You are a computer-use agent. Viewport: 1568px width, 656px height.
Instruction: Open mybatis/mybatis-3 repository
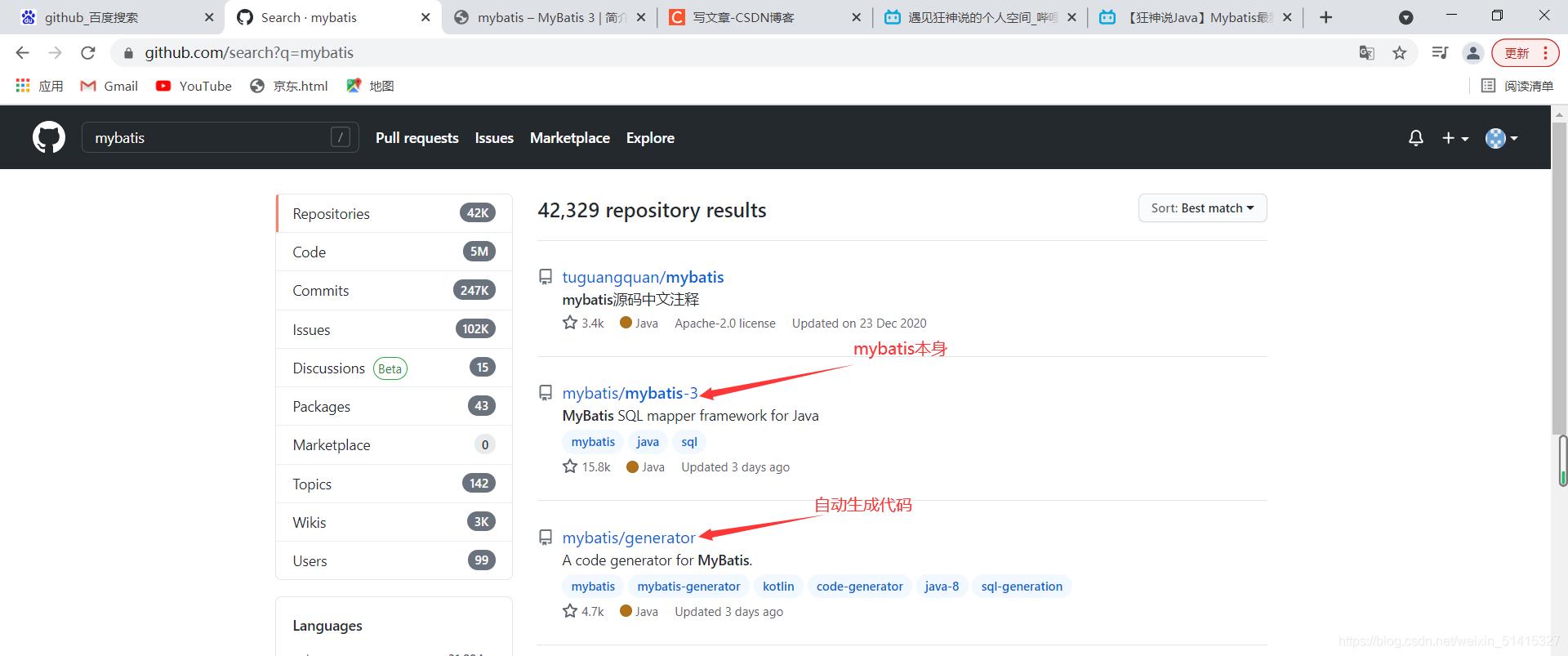(630, 393)
